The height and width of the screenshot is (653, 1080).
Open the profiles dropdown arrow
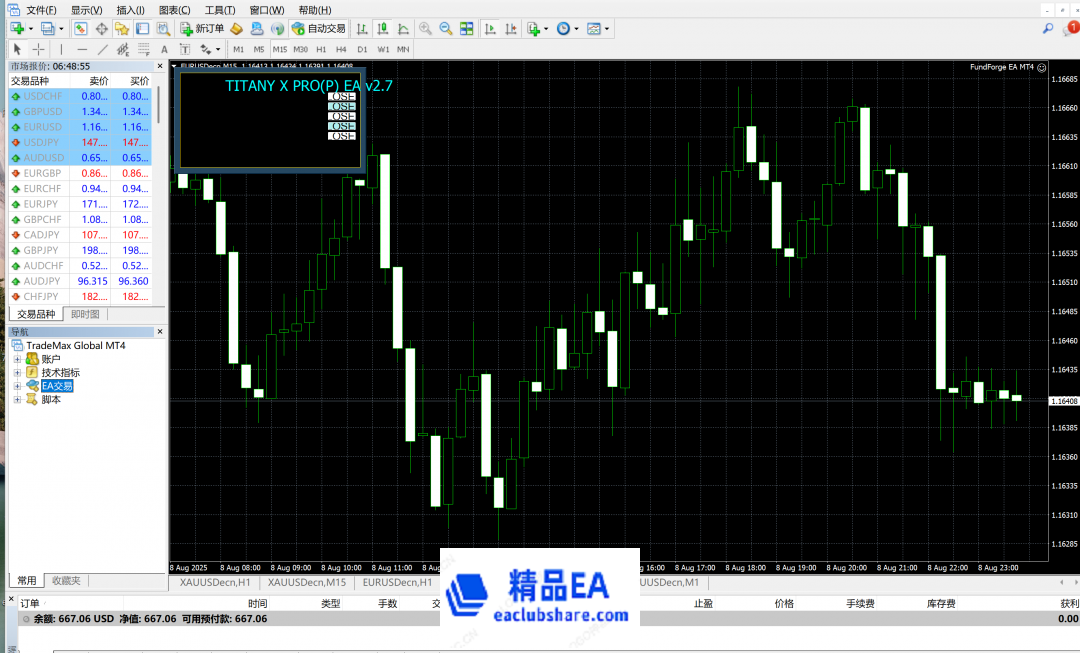(x=61, y=29)
